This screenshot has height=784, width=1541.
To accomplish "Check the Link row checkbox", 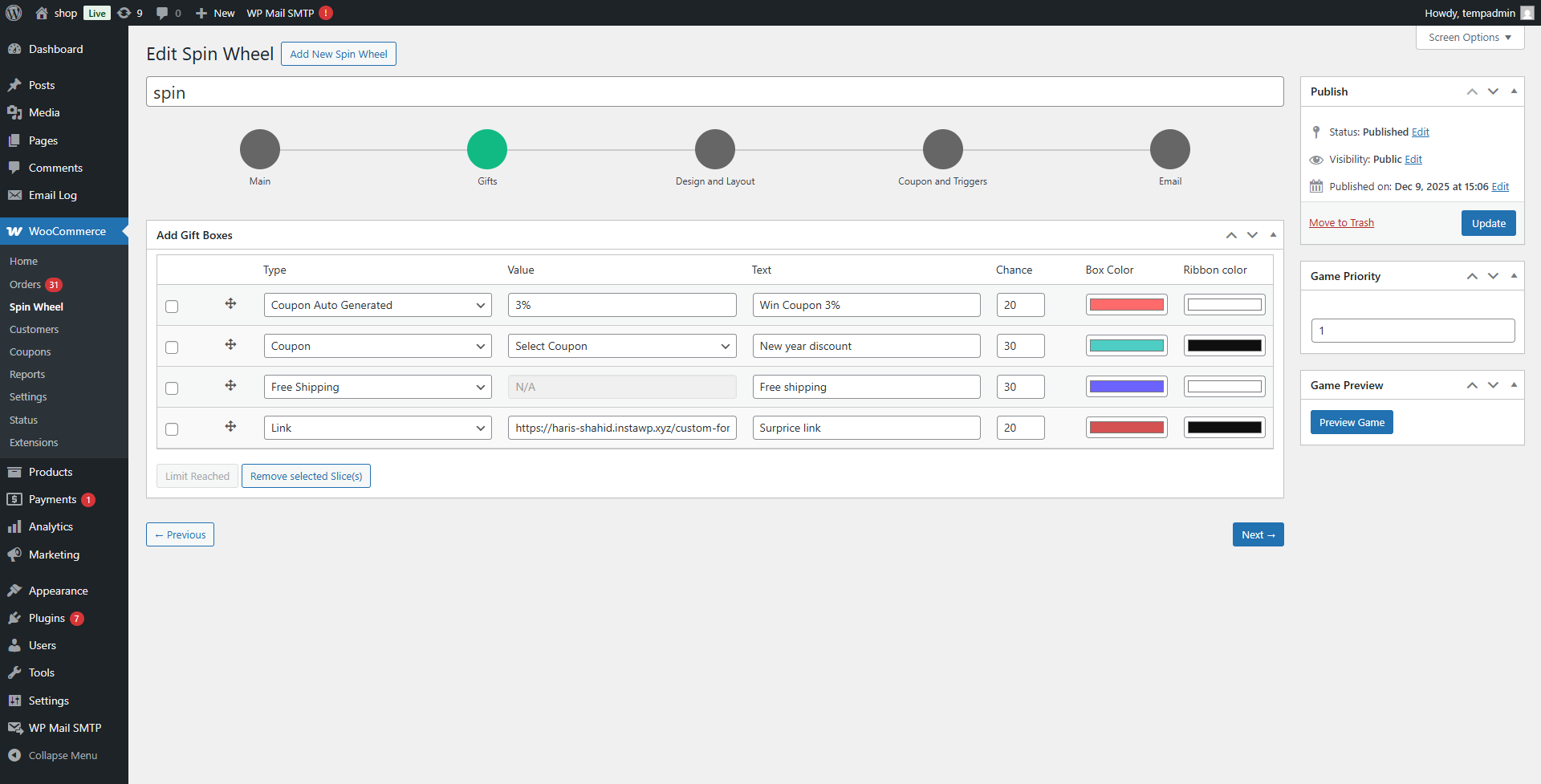I will [172, 429].
